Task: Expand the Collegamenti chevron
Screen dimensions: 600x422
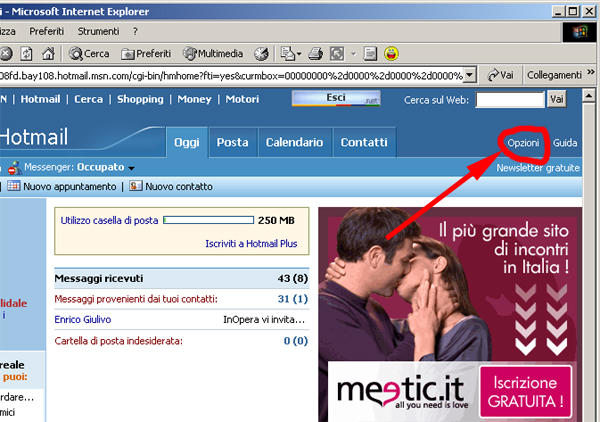Action: point(591,72)
